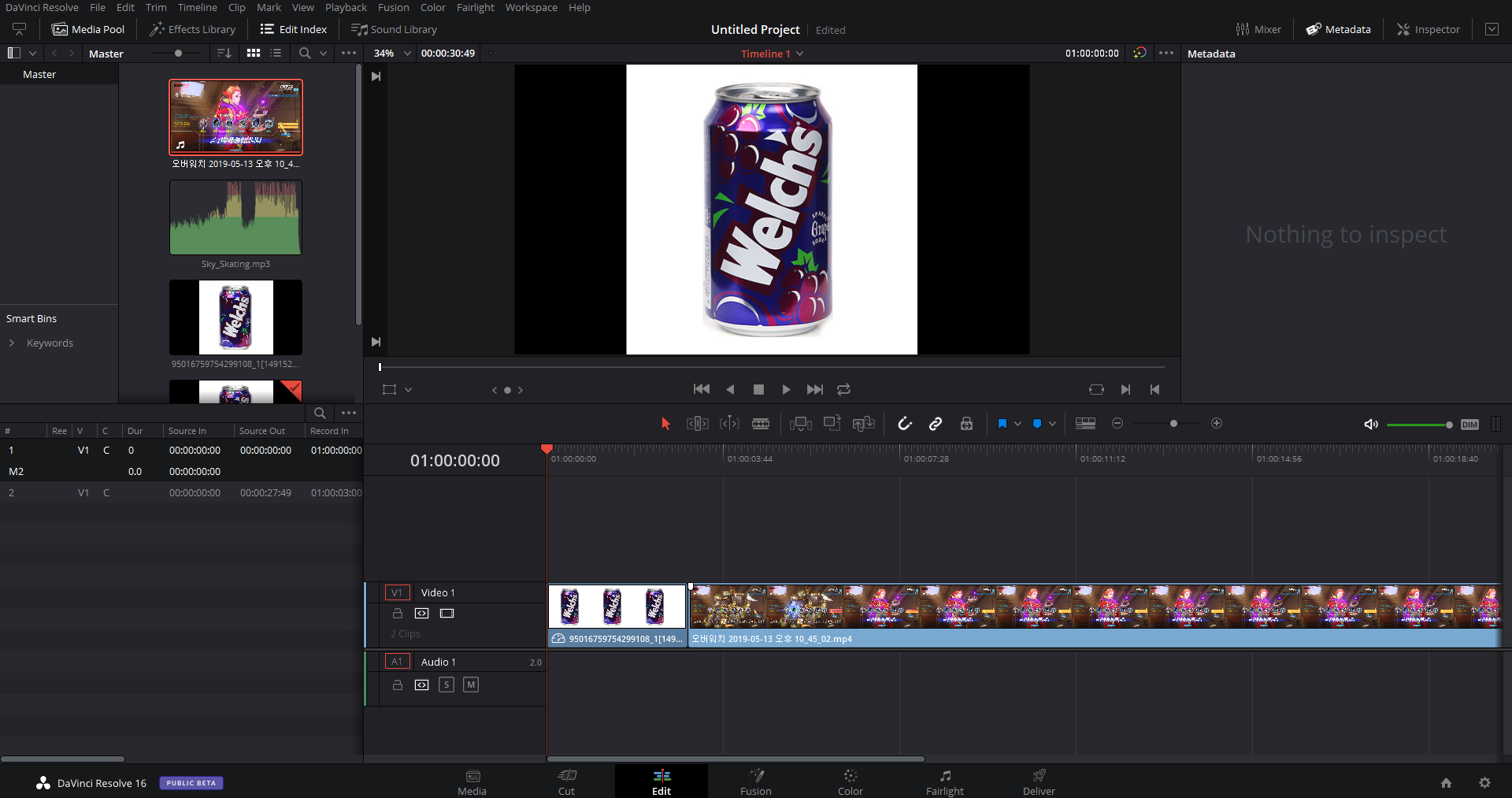Select the arrow Selection Mode tool

point(665,424)
